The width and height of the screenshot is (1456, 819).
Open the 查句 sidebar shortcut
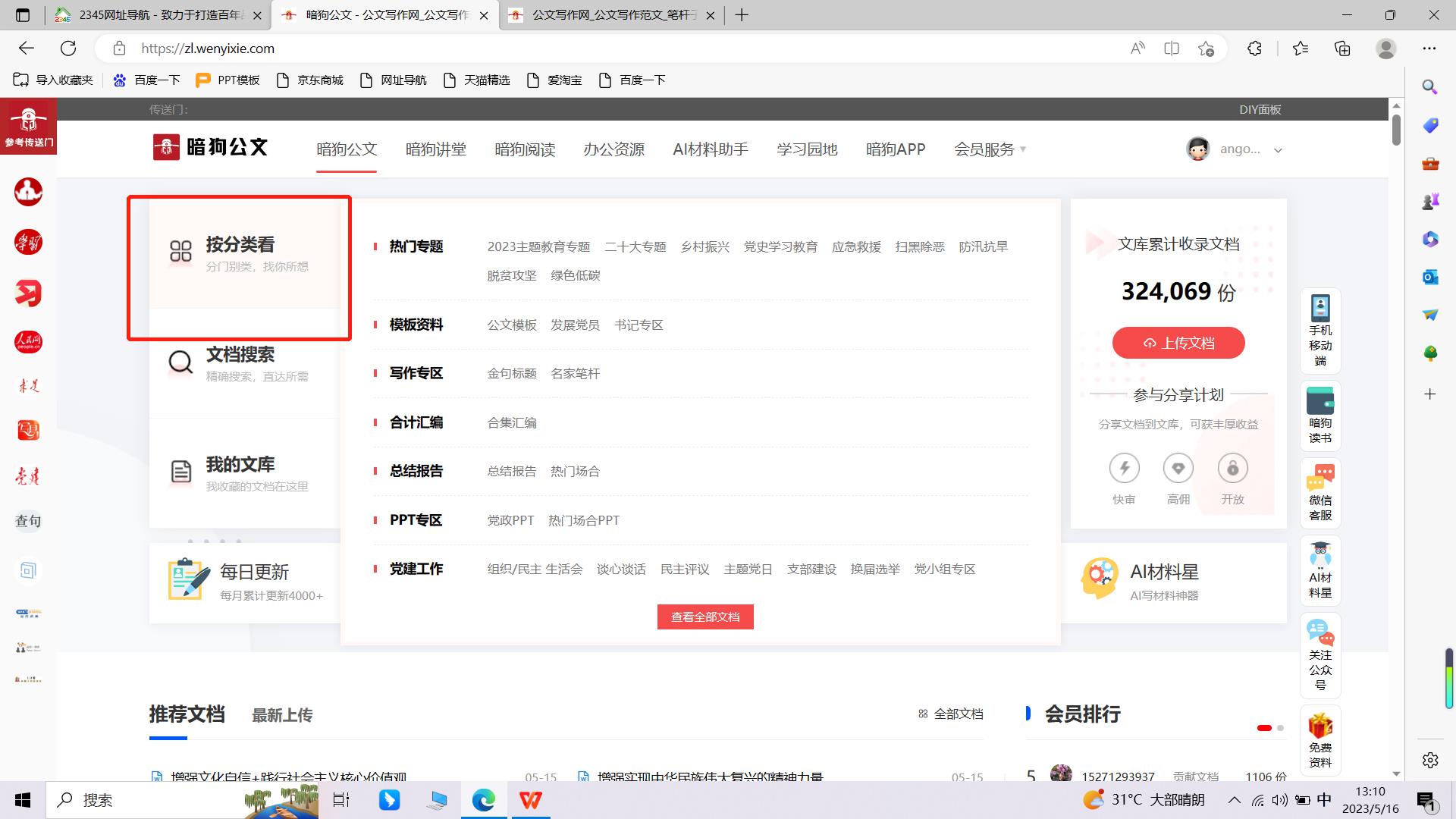[x=28, y=521]
